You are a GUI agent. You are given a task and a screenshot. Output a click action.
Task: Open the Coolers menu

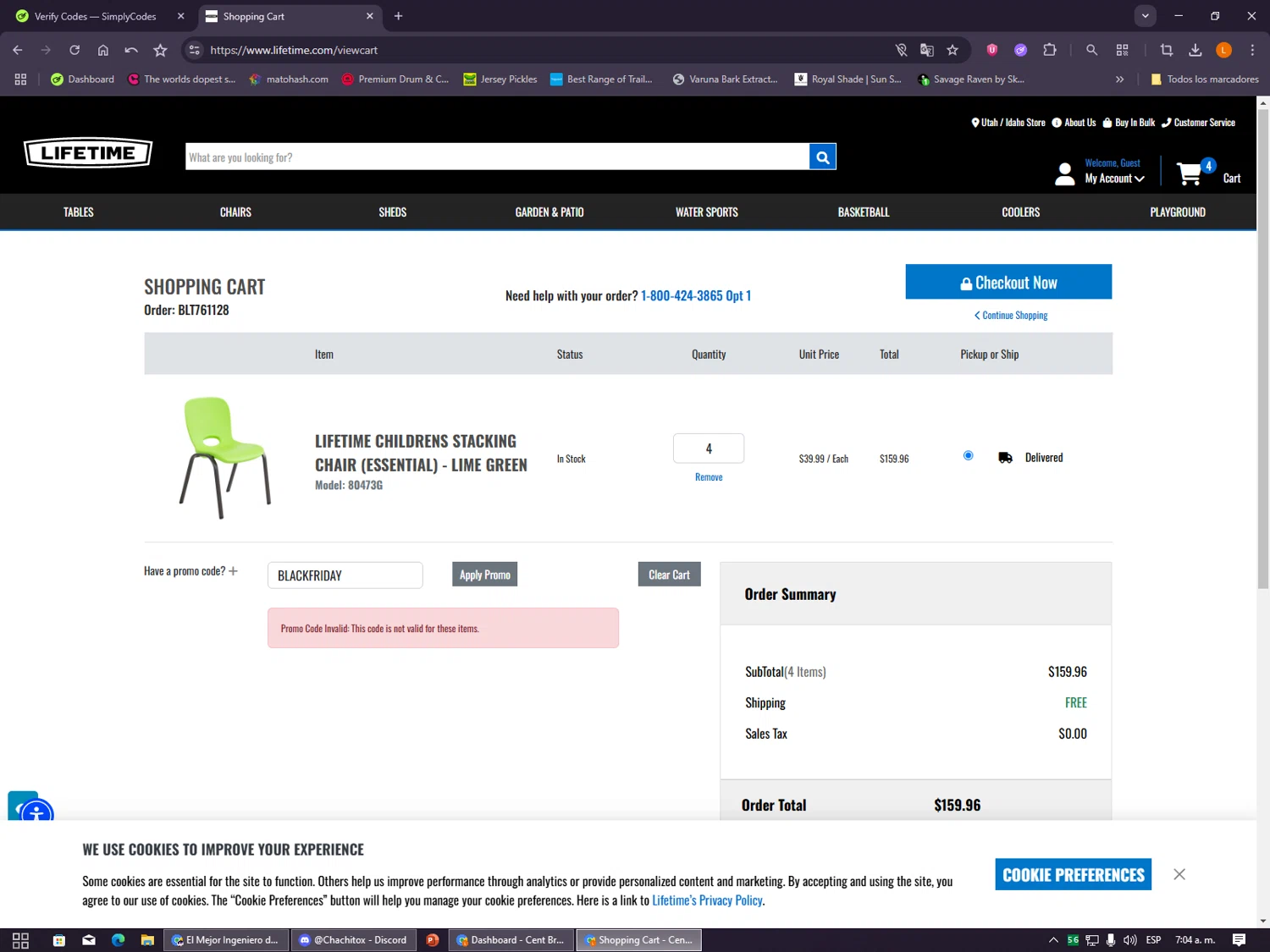1021,212
